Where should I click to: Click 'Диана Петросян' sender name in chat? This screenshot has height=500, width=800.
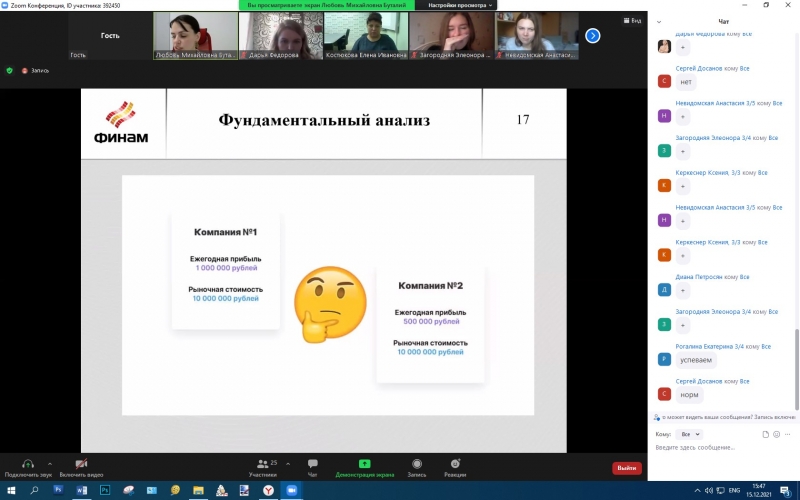click(x=698, y=277)
